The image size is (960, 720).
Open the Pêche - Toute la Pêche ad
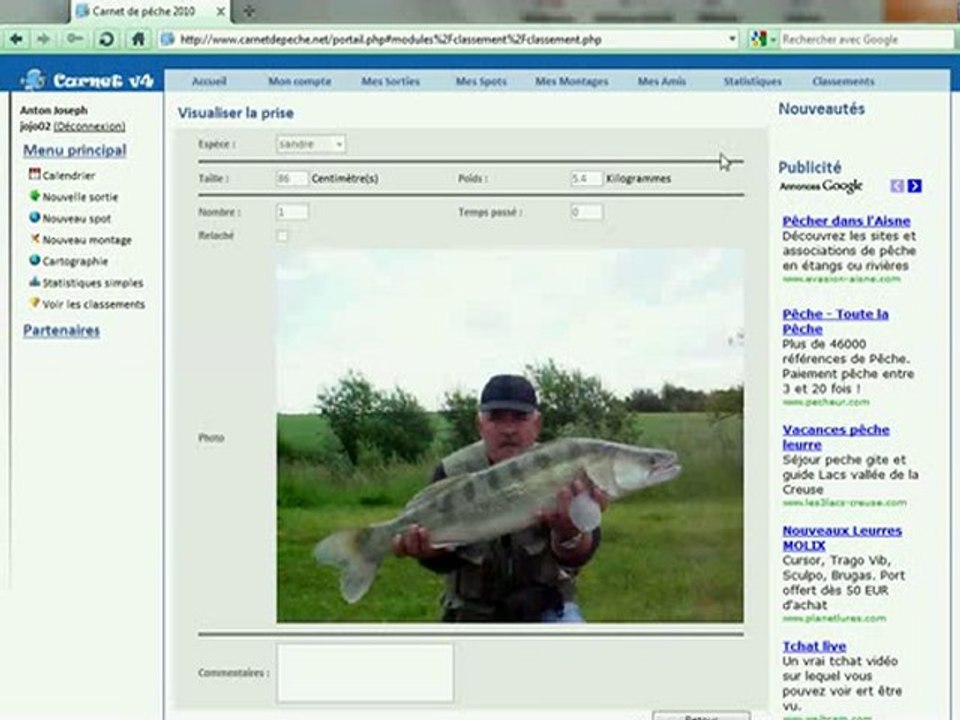835,321
